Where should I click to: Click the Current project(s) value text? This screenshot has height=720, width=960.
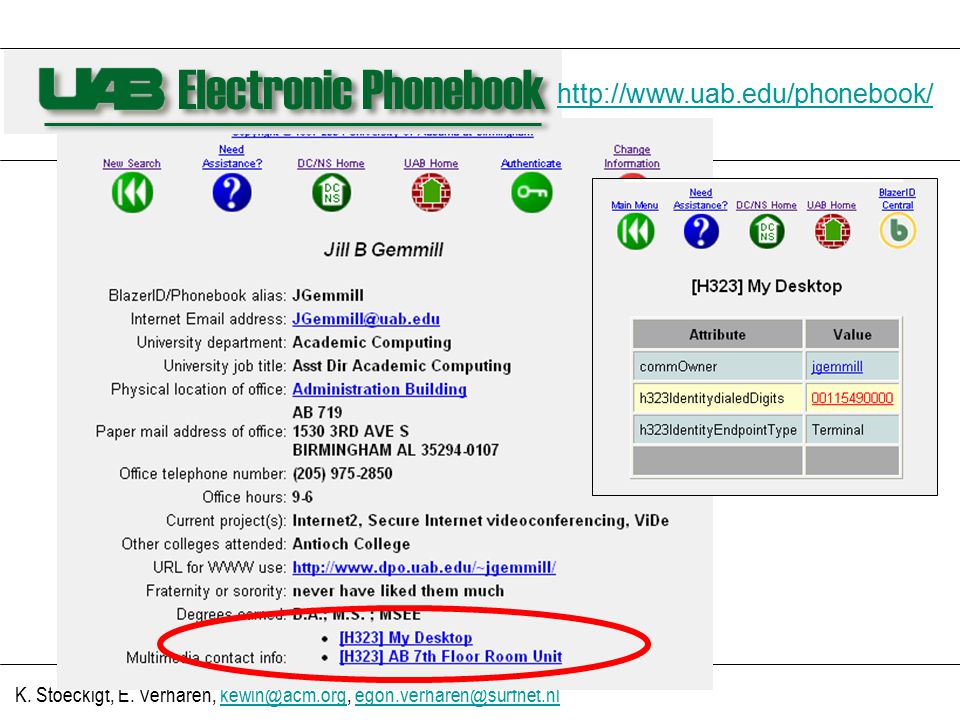coord(481,520)
